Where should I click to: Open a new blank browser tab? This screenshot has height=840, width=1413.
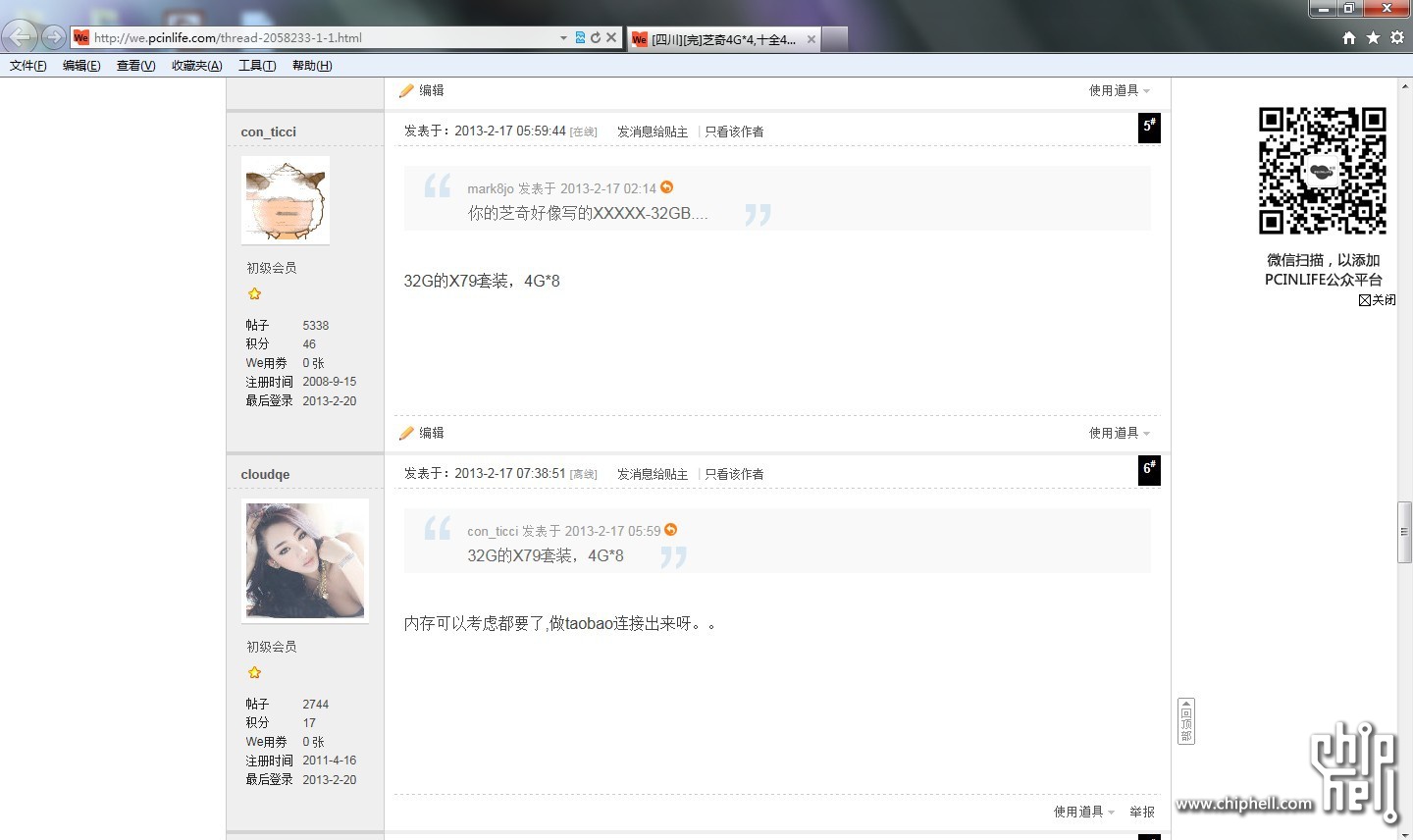coord(834,39)
